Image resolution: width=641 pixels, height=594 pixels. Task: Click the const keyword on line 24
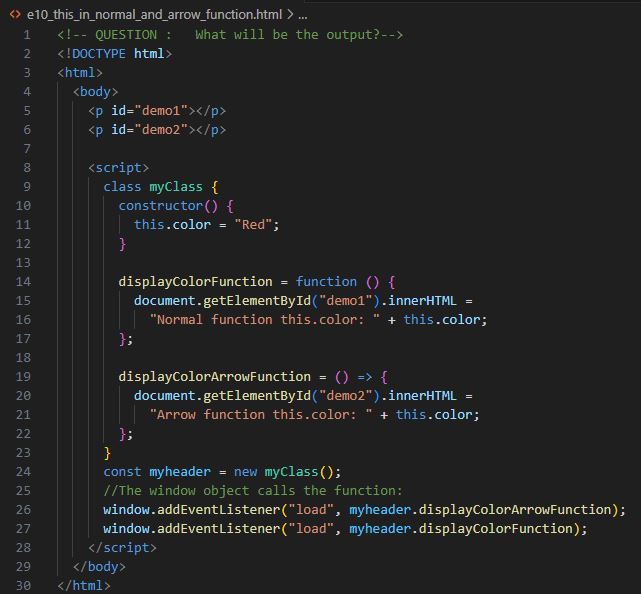(x=122, y=472)
